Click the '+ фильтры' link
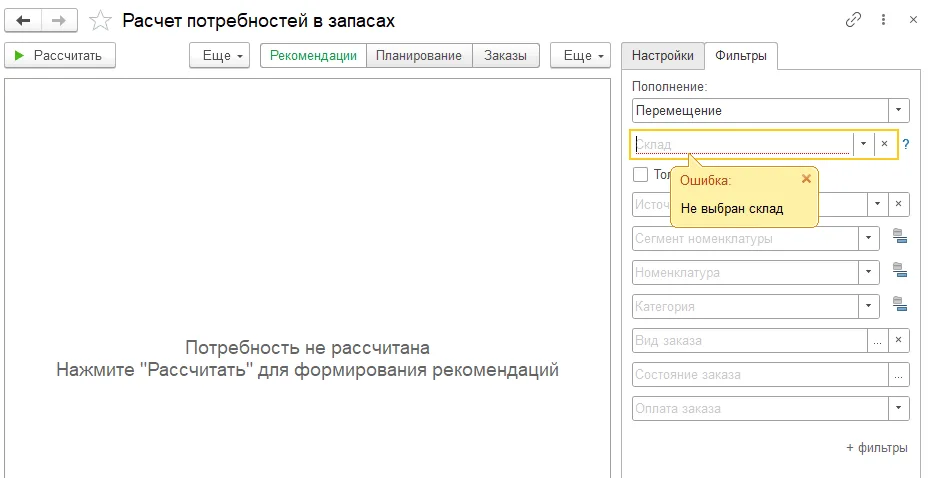 (877, 448)
